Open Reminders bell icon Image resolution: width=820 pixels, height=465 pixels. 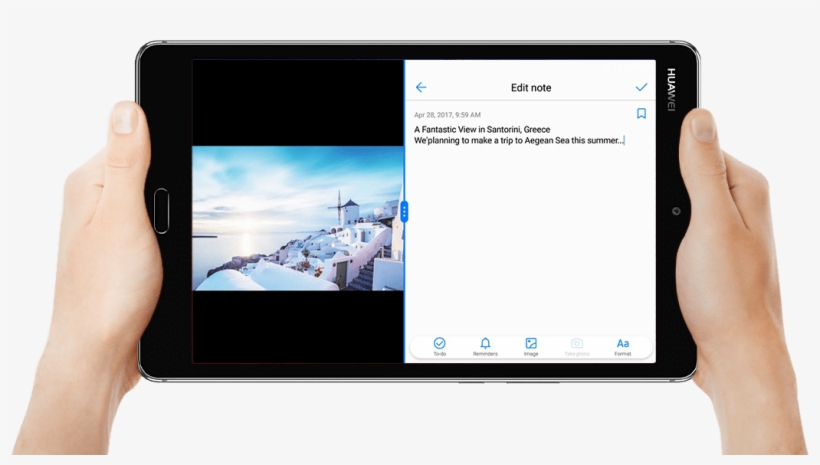coord(485,346)
